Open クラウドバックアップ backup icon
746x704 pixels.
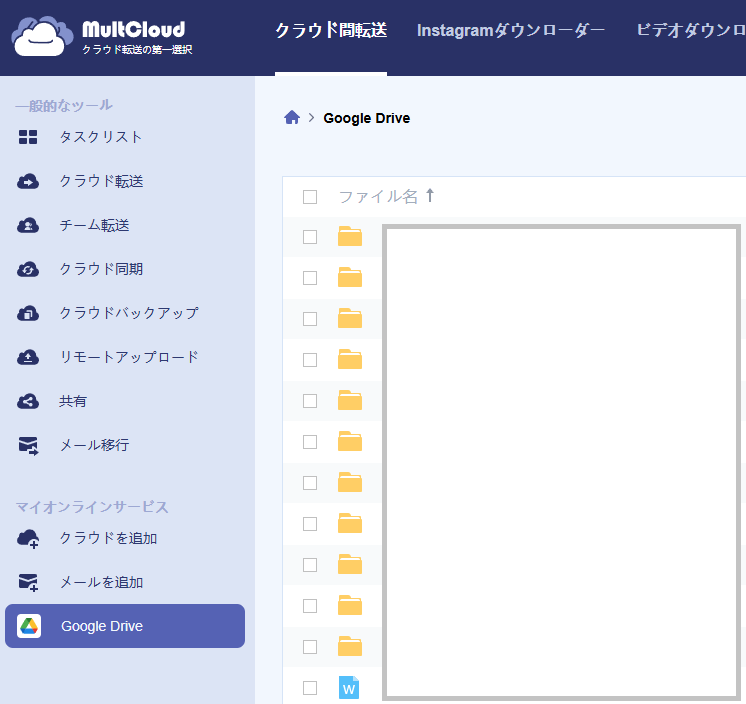click(x=28, y=313)
